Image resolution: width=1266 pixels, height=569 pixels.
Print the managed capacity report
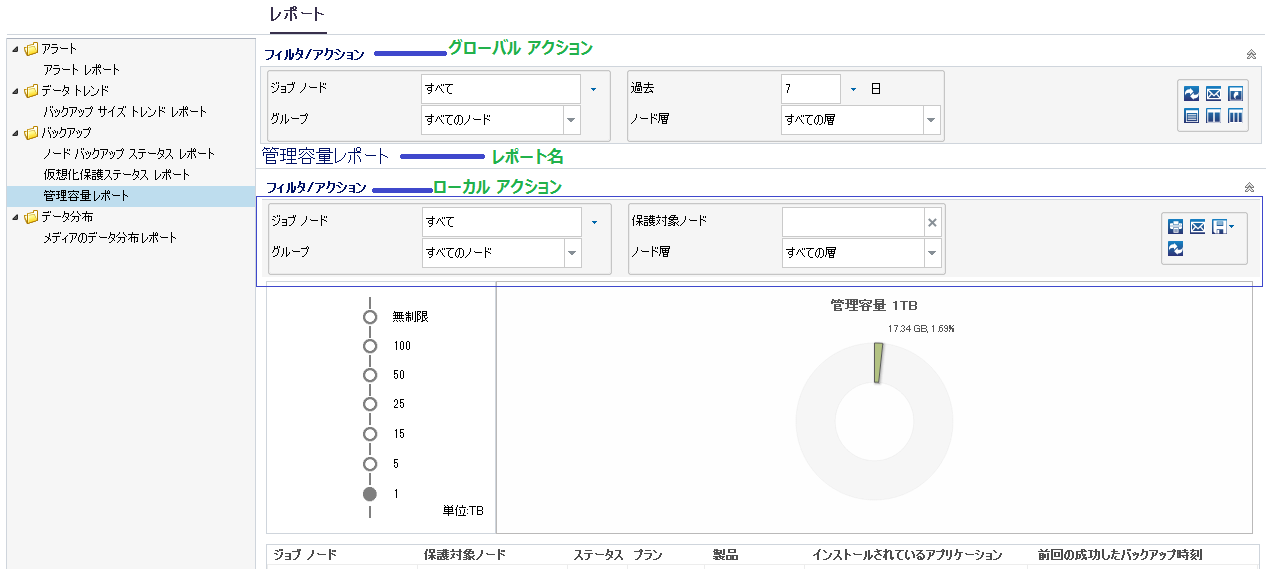(x=1175, y=227)
